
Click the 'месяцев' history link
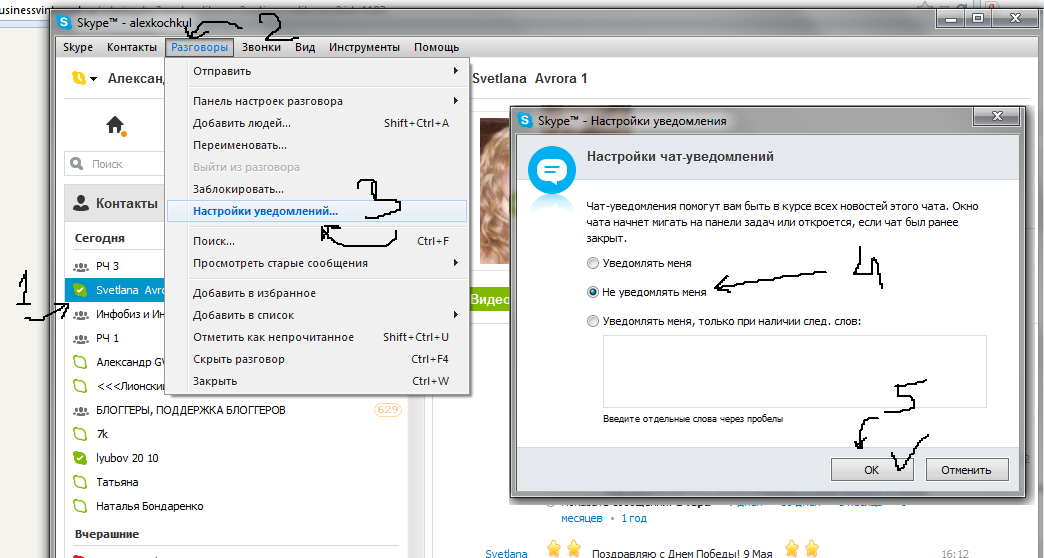point(581,518)
